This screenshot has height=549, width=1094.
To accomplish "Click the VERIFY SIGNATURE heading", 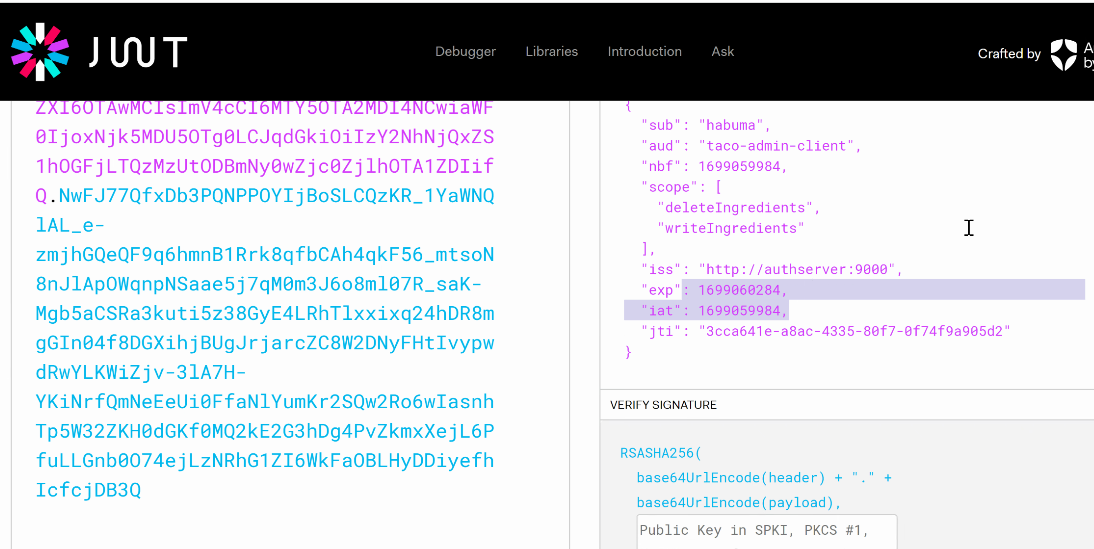I will click(x=663, y=405).
